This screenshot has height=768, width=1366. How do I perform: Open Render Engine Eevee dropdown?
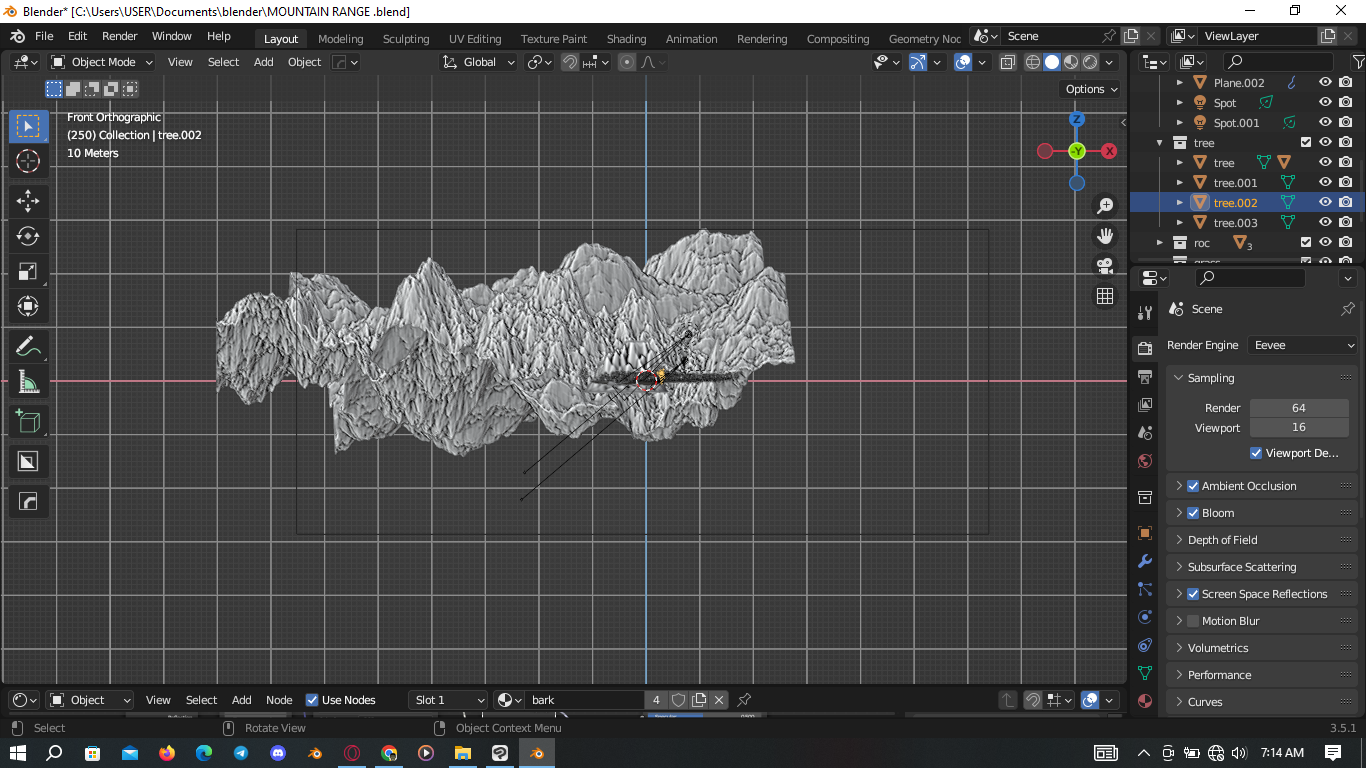[x=1304, y=345]
